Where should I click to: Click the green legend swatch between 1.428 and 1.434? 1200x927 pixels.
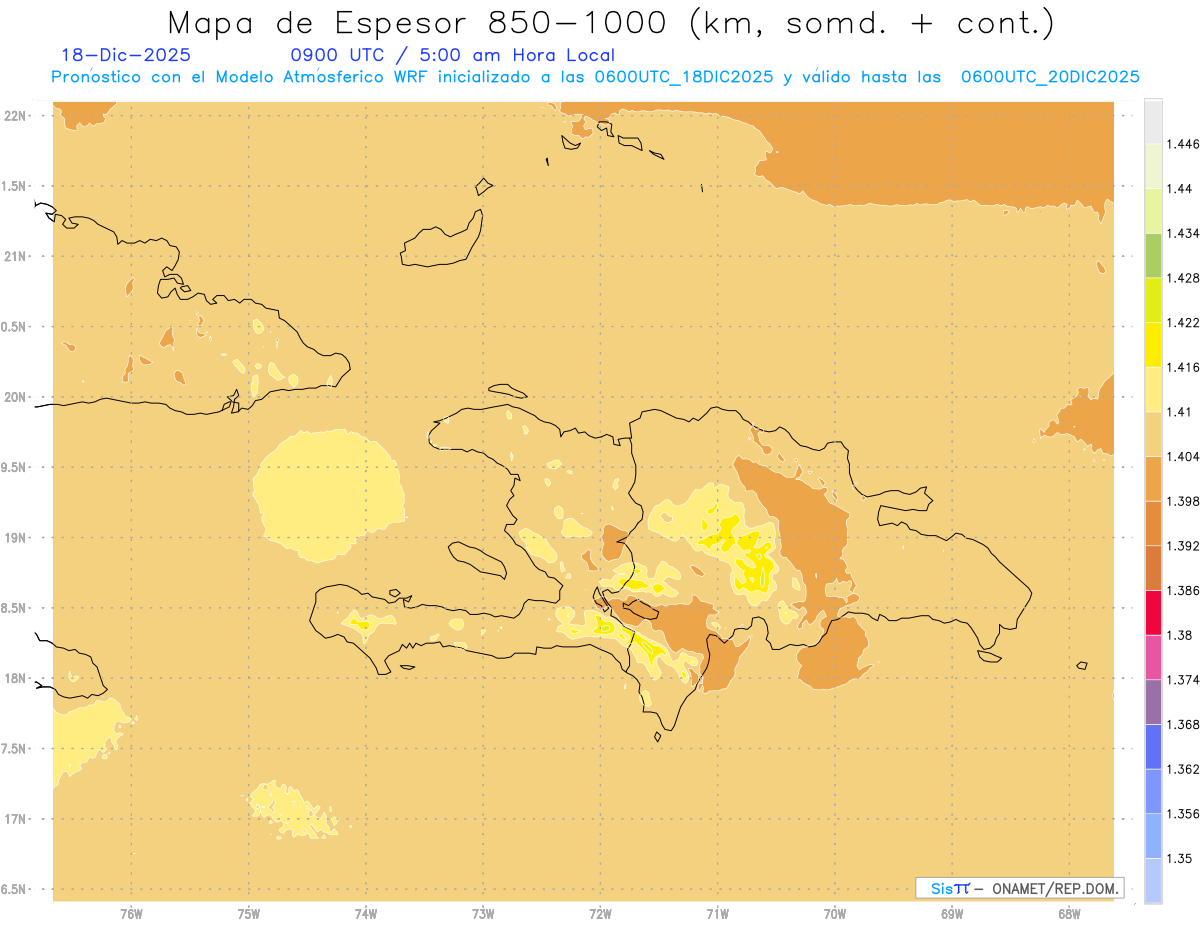[1153, 255]
